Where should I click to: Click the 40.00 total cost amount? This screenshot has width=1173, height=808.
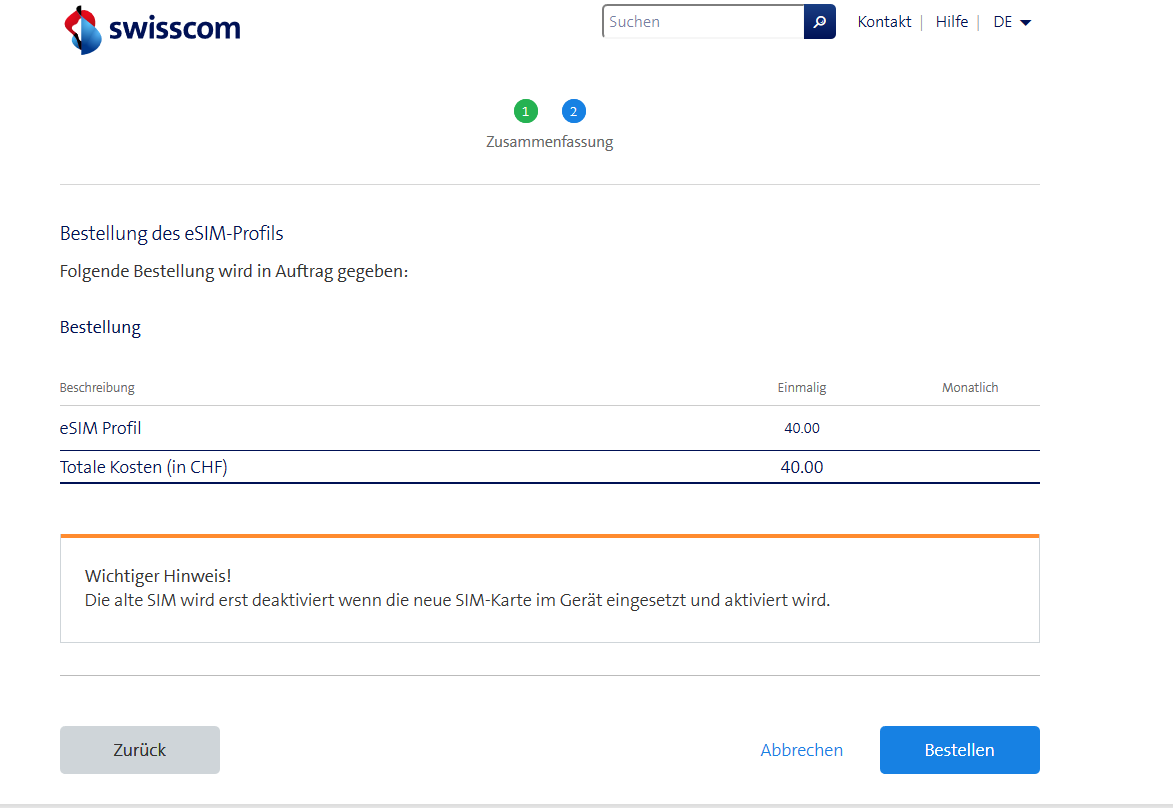pos(802,467)
